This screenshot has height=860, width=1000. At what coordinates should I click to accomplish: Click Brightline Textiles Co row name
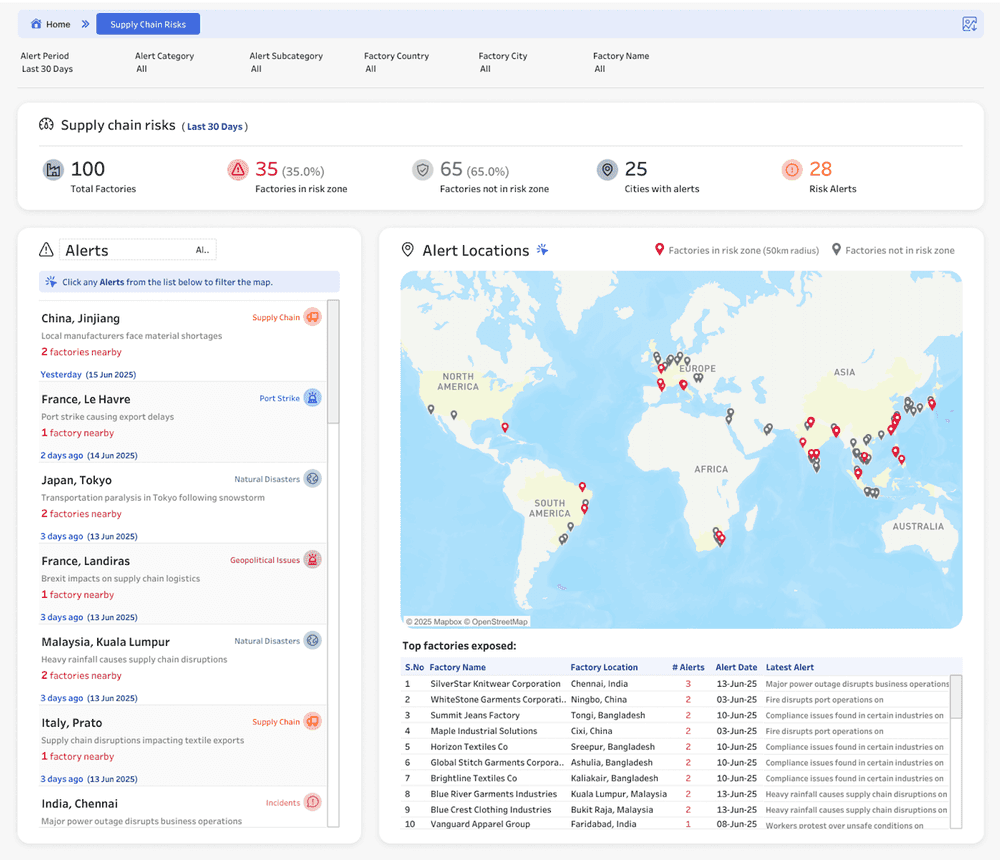473,778
